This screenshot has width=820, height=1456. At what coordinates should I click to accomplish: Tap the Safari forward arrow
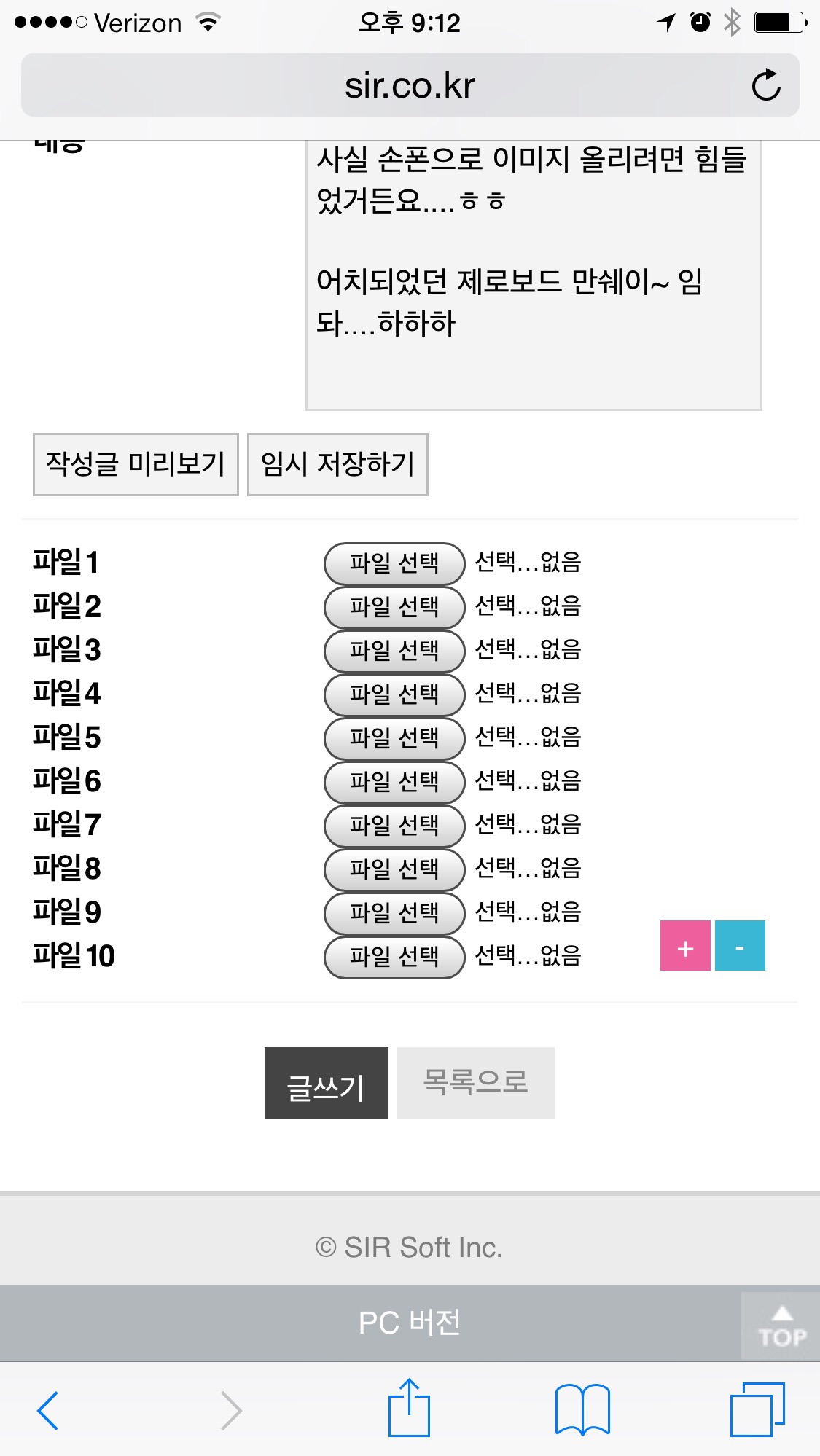(x=231, y=1410)
